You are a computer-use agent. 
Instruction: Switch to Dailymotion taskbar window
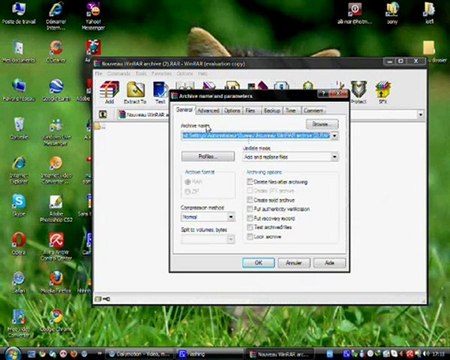[x=139, y=354]
